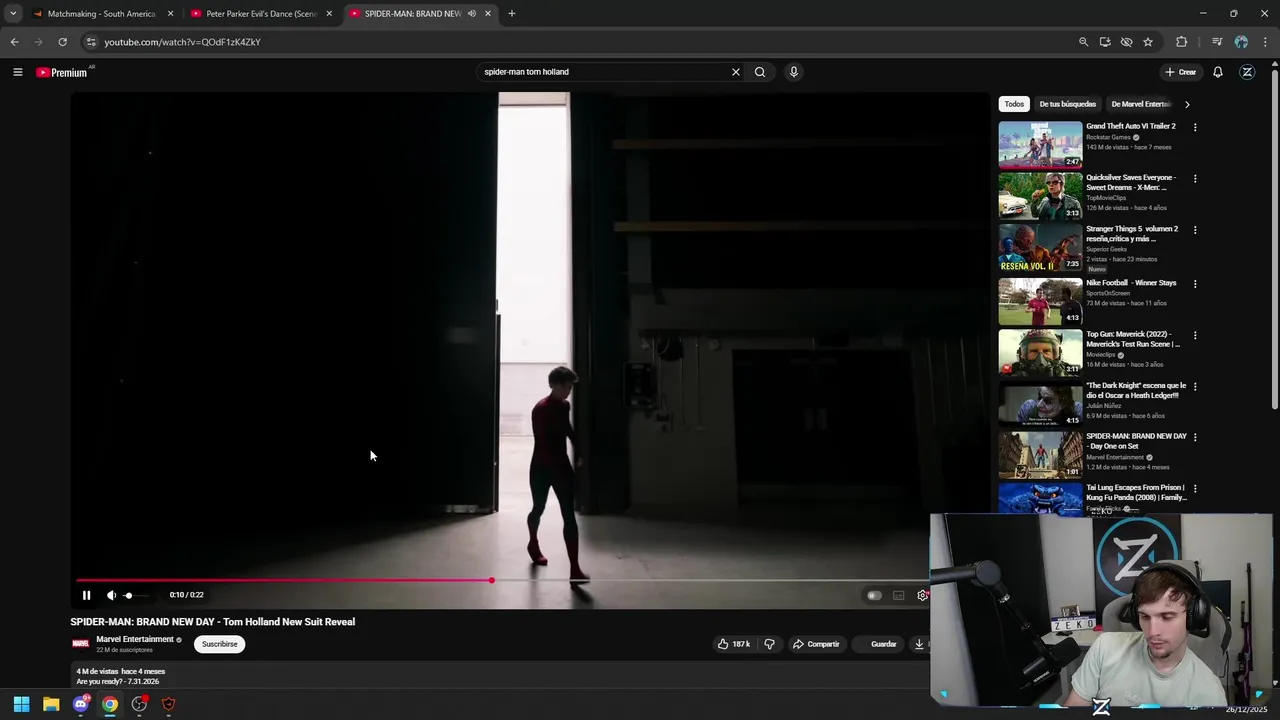Toggle subtitles with the captions icon
This screenshot has height=720, width=1280.
click(x=898, y=595)
